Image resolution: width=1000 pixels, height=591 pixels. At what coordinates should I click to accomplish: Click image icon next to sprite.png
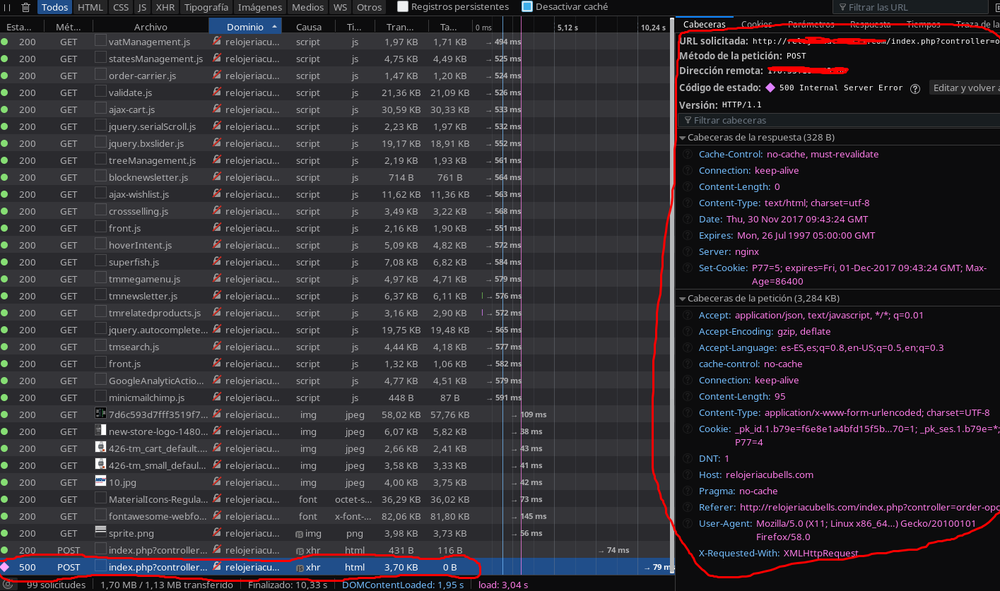[x=99, y=533]
